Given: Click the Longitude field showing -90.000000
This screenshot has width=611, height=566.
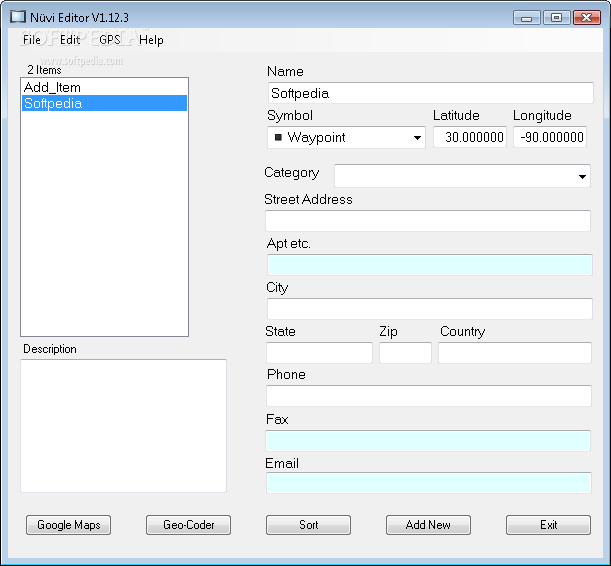Looking at the screenshot, I should (550, 137).
